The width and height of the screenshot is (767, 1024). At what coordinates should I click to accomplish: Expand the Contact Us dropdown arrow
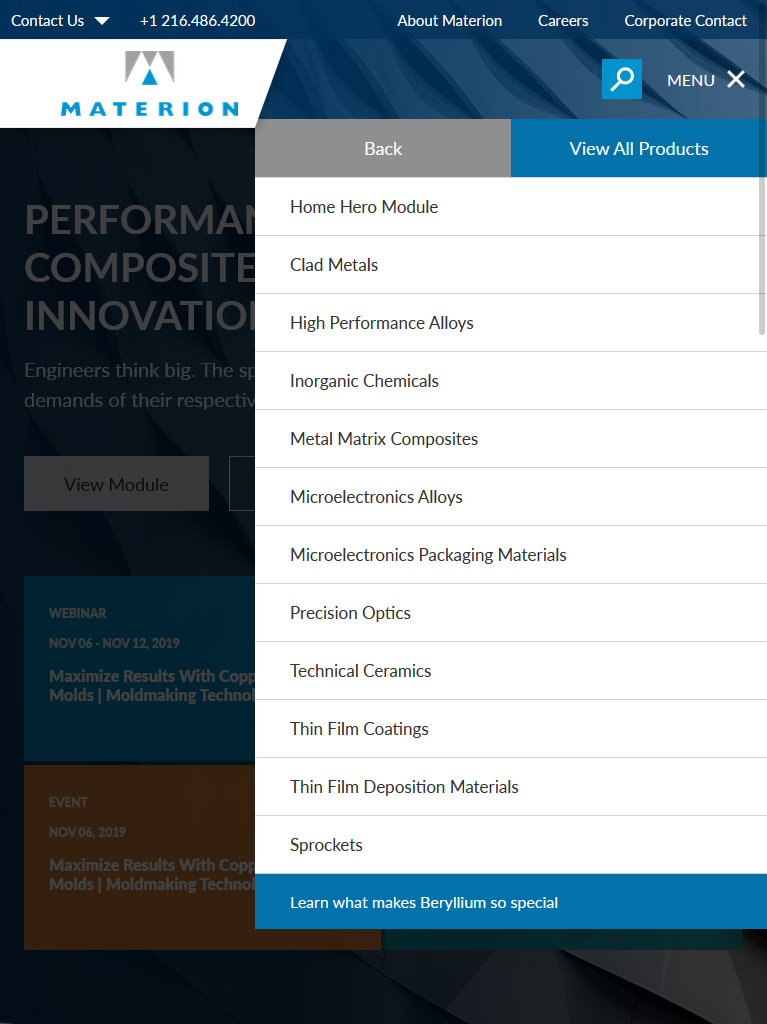pyautogui.click(x=102, y=21)
